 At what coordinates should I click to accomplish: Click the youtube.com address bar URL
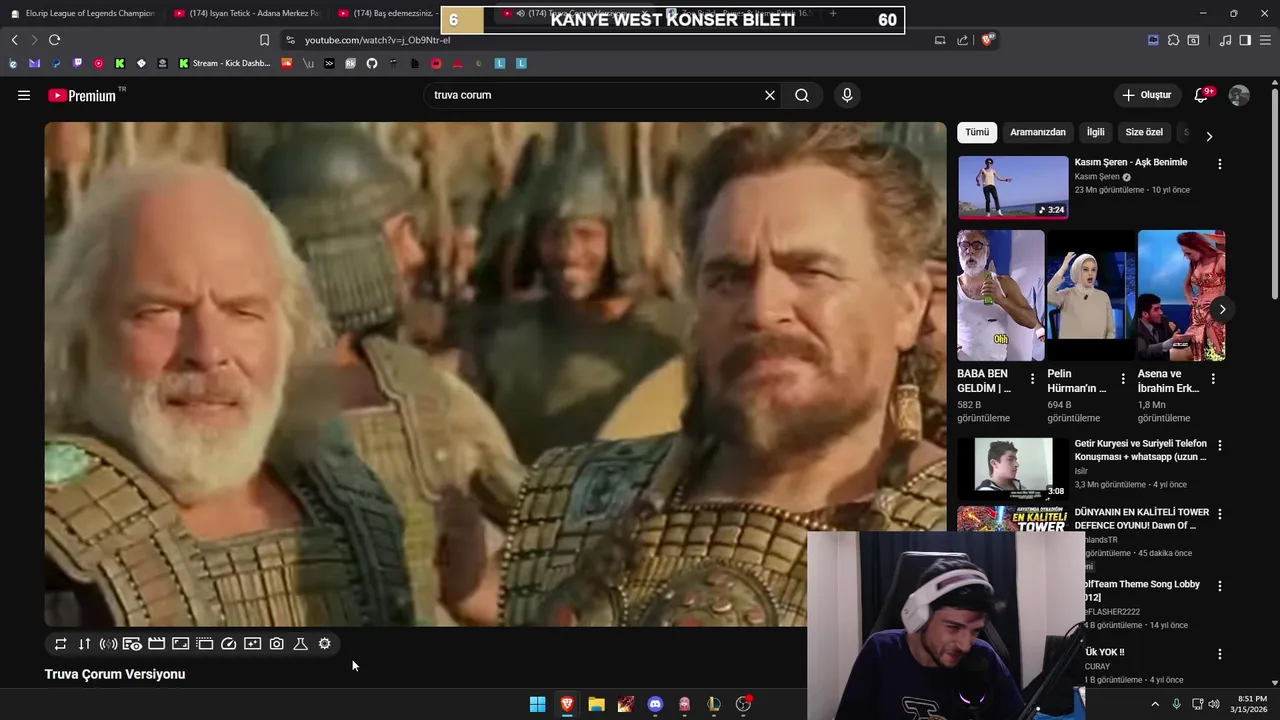click(x=377, y=40)
